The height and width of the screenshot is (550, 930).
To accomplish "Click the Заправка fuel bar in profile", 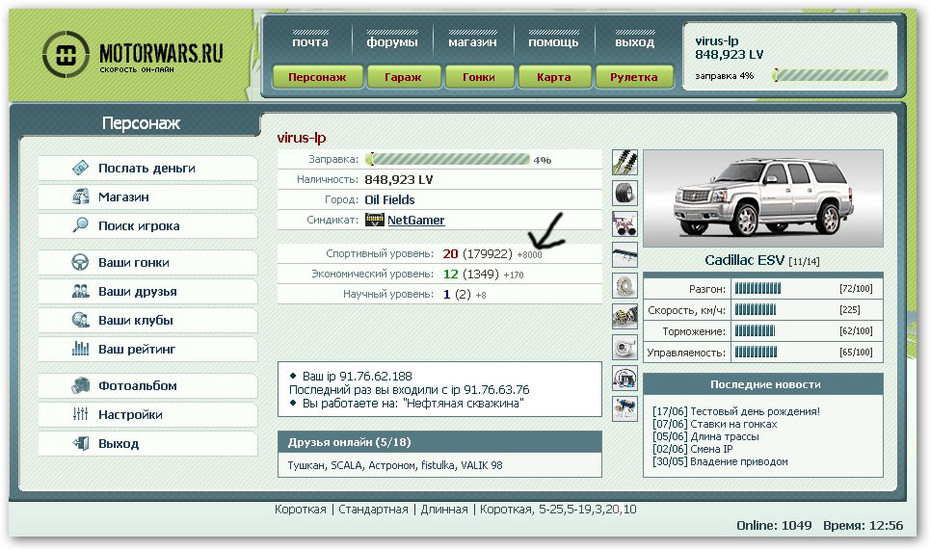I will (x=448, y=159).
